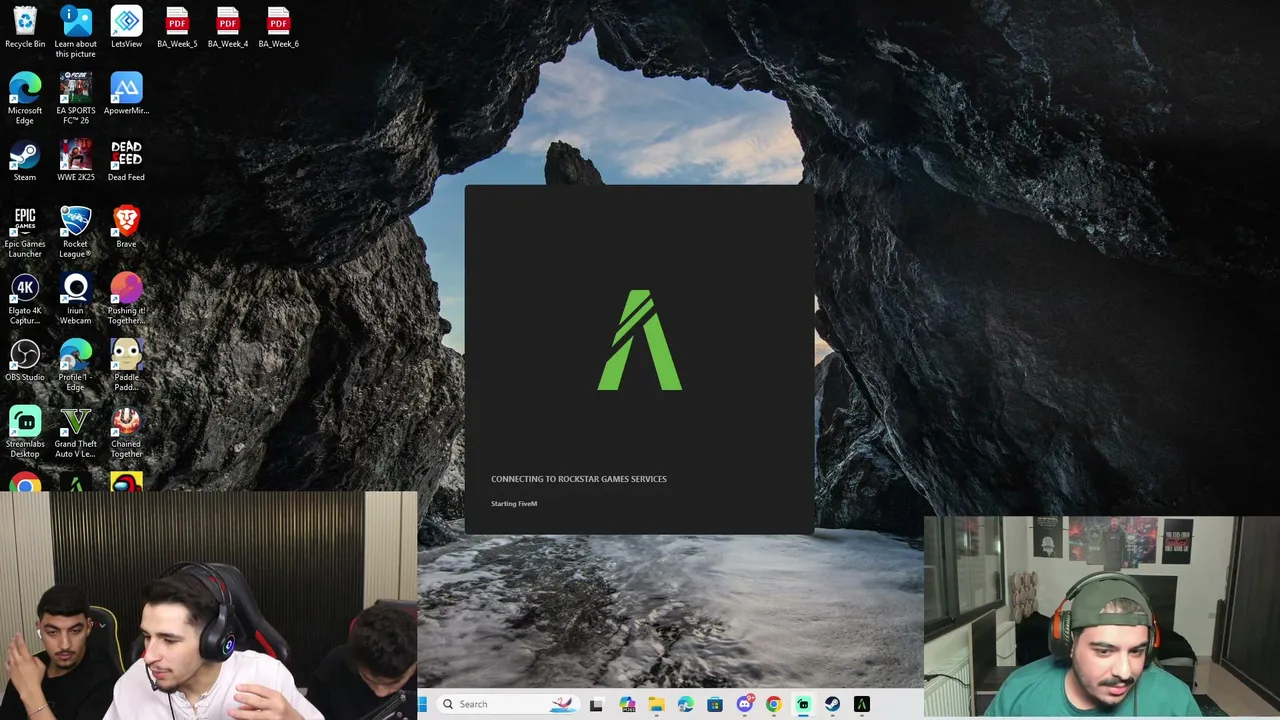Image resolution: width=1280 pixels, height=720 pixels.
Task: Select the Chained Together desktop shortcut
Action: (126, 433)
